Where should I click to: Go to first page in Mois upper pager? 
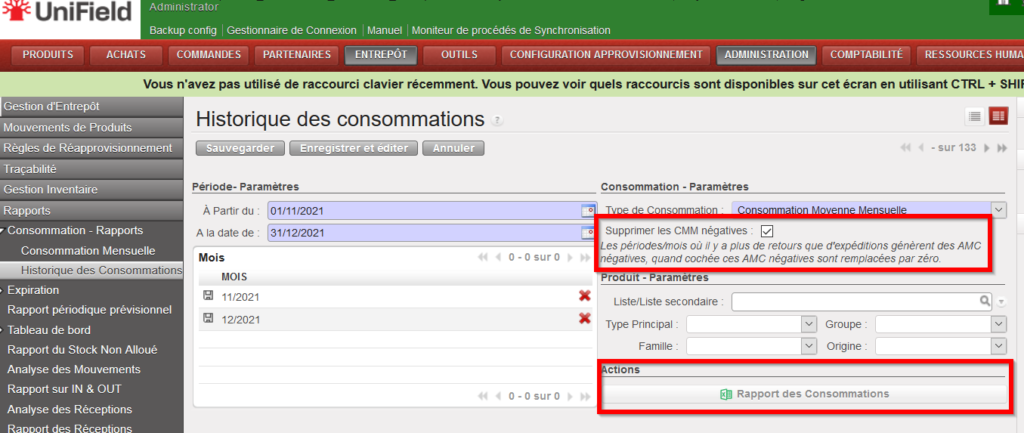click(483, 258)
